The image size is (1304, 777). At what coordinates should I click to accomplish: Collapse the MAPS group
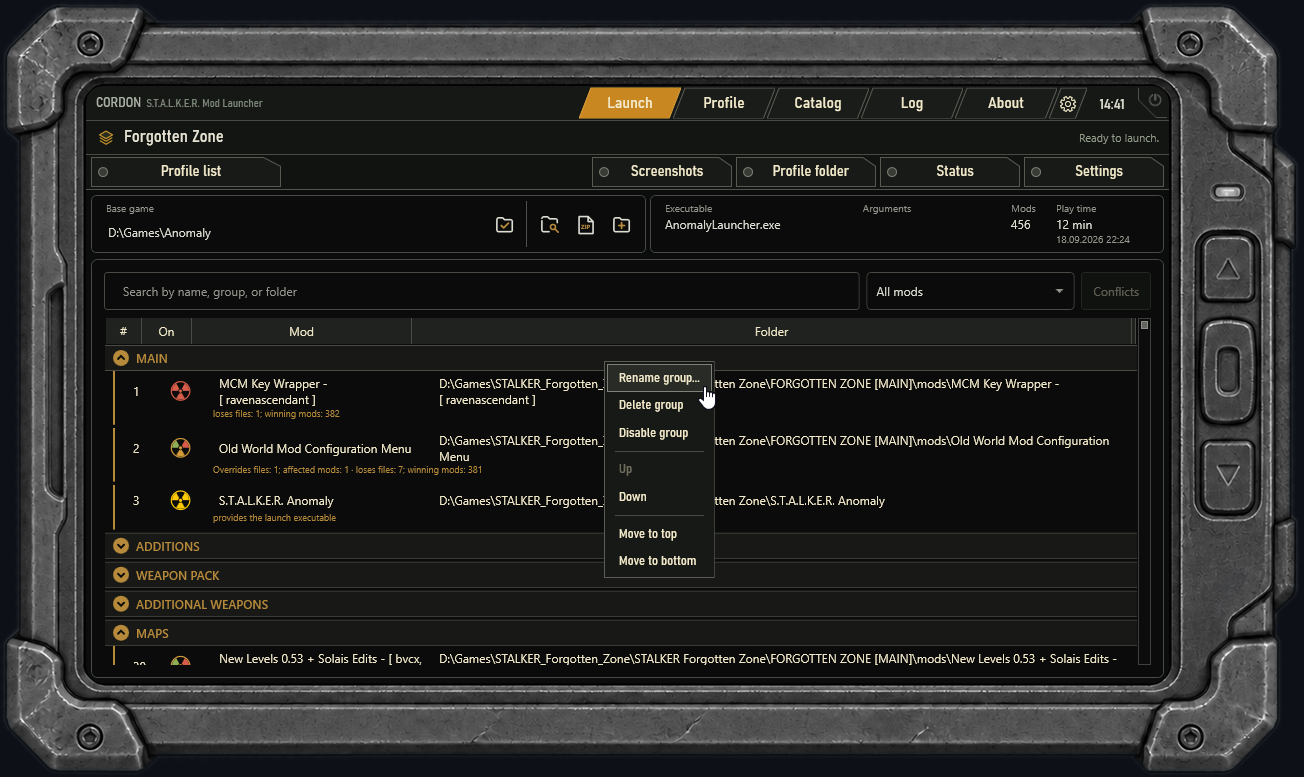coord(121,633)
